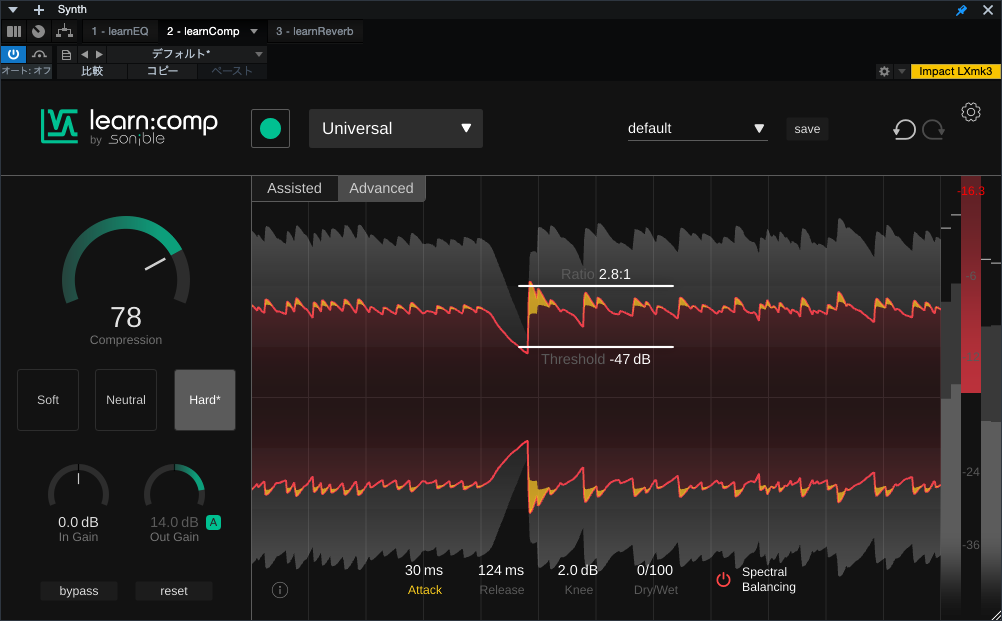Click the save preset button
This screenshot has width=1002, height=621.
(806, 129)
